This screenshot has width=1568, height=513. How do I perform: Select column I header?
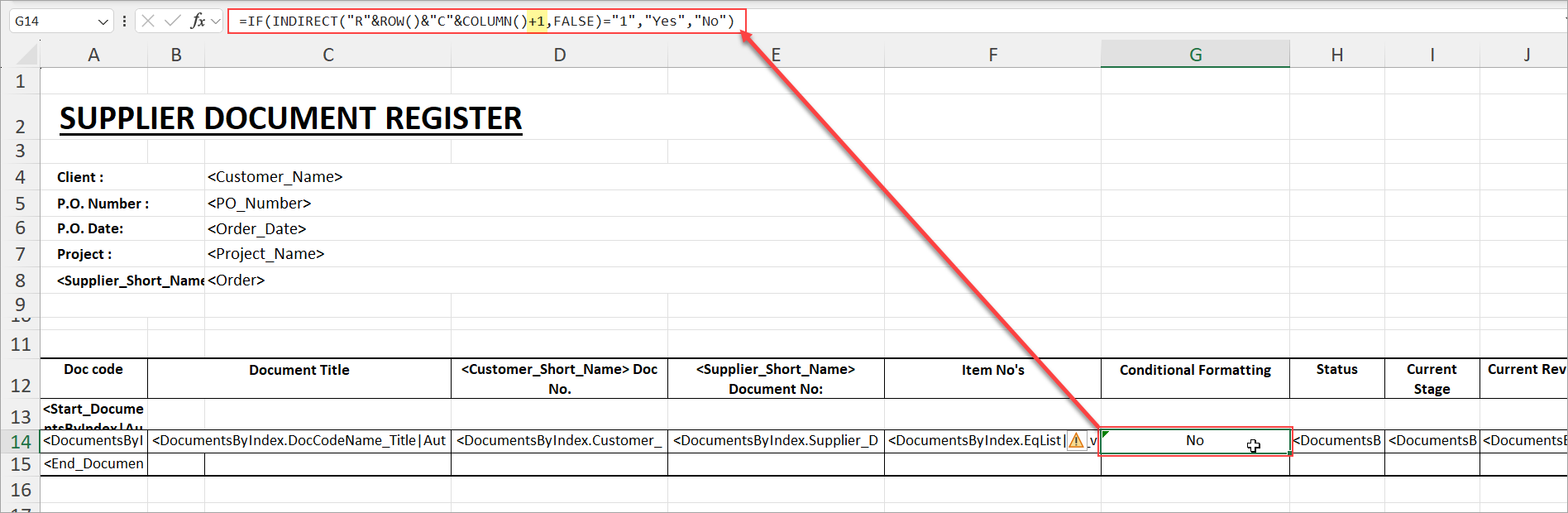[x=1432, y=55]
